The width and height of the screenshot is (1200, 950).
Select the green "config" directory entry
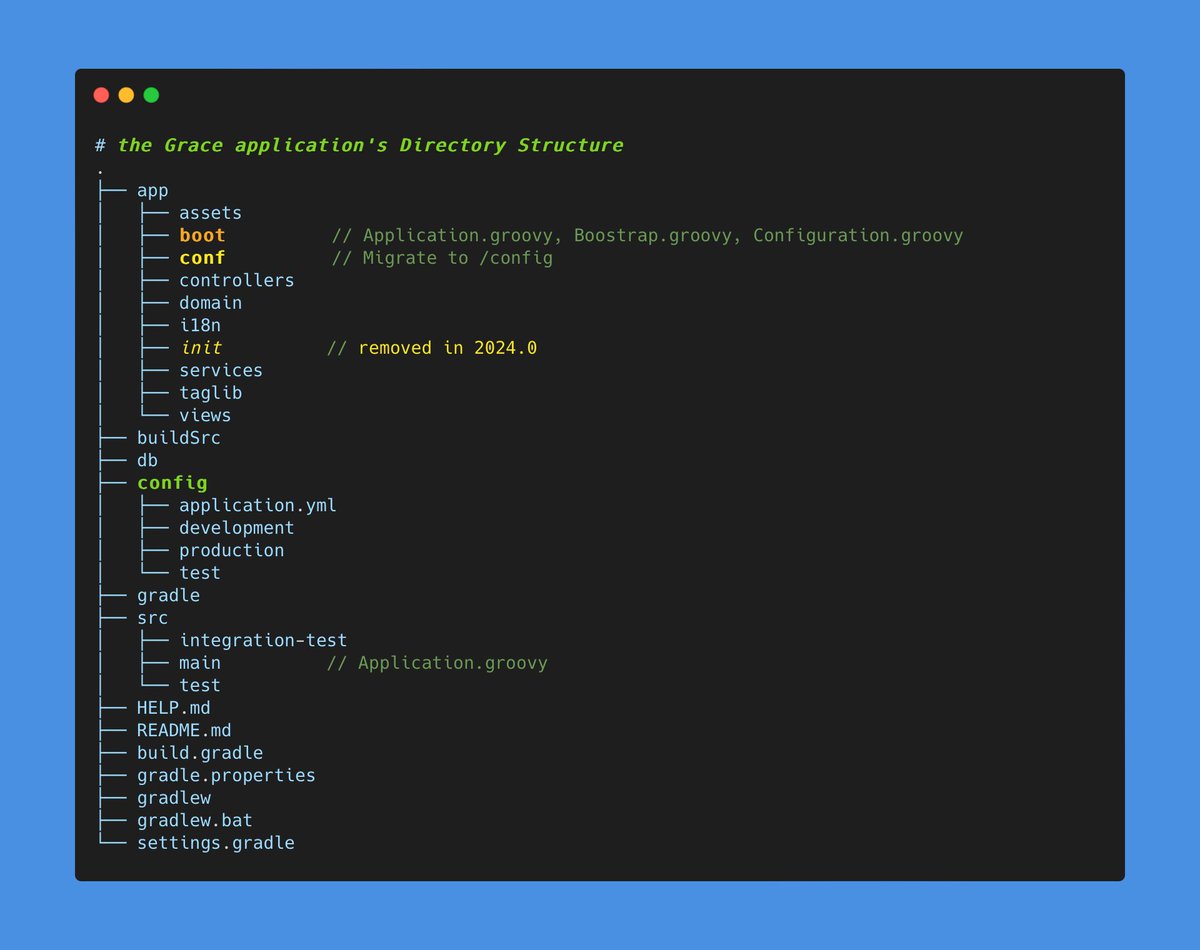[x=173, y=483]
